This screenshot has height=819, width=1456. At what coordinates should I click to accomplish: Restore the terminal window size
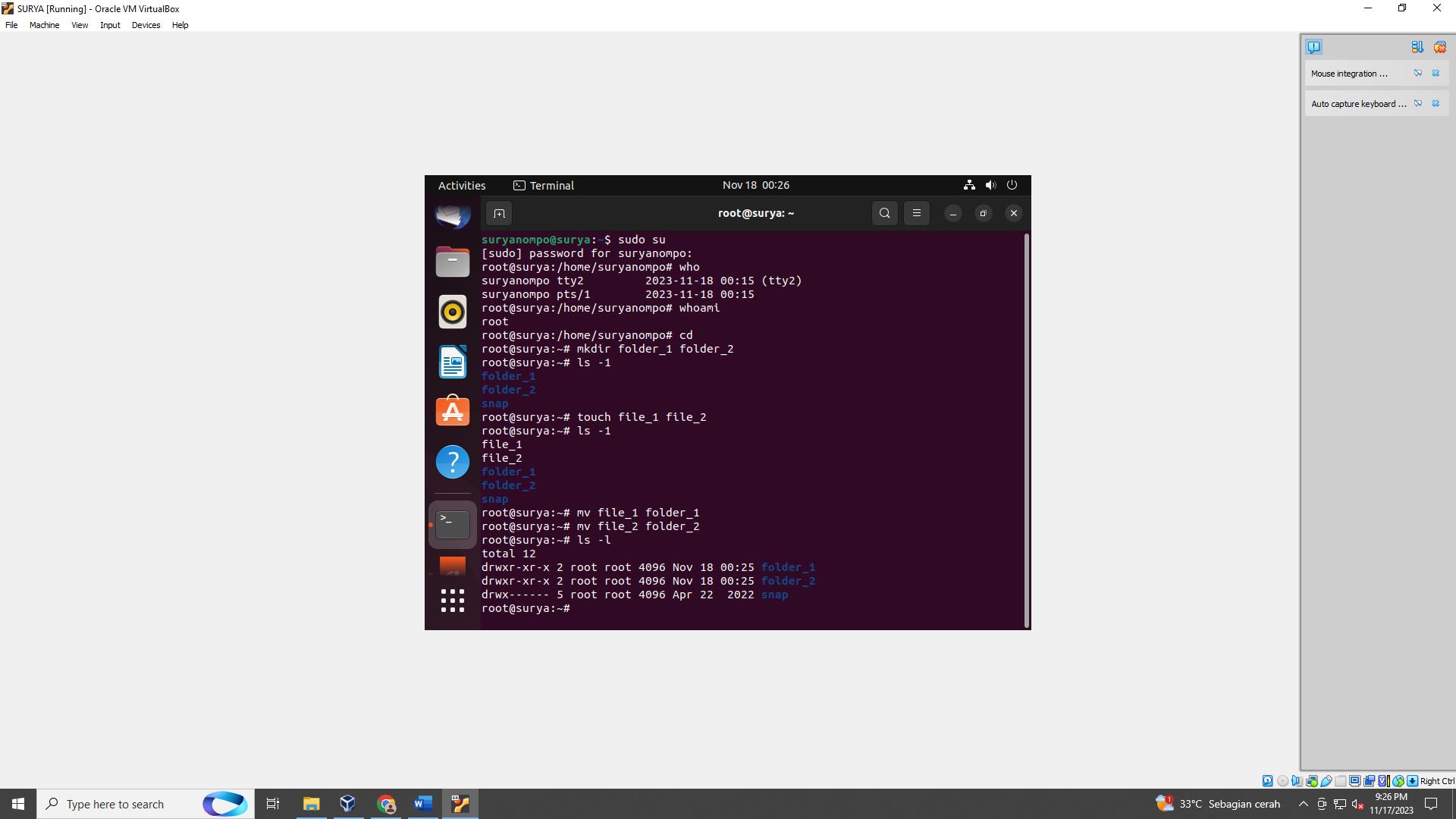point(983,214)
